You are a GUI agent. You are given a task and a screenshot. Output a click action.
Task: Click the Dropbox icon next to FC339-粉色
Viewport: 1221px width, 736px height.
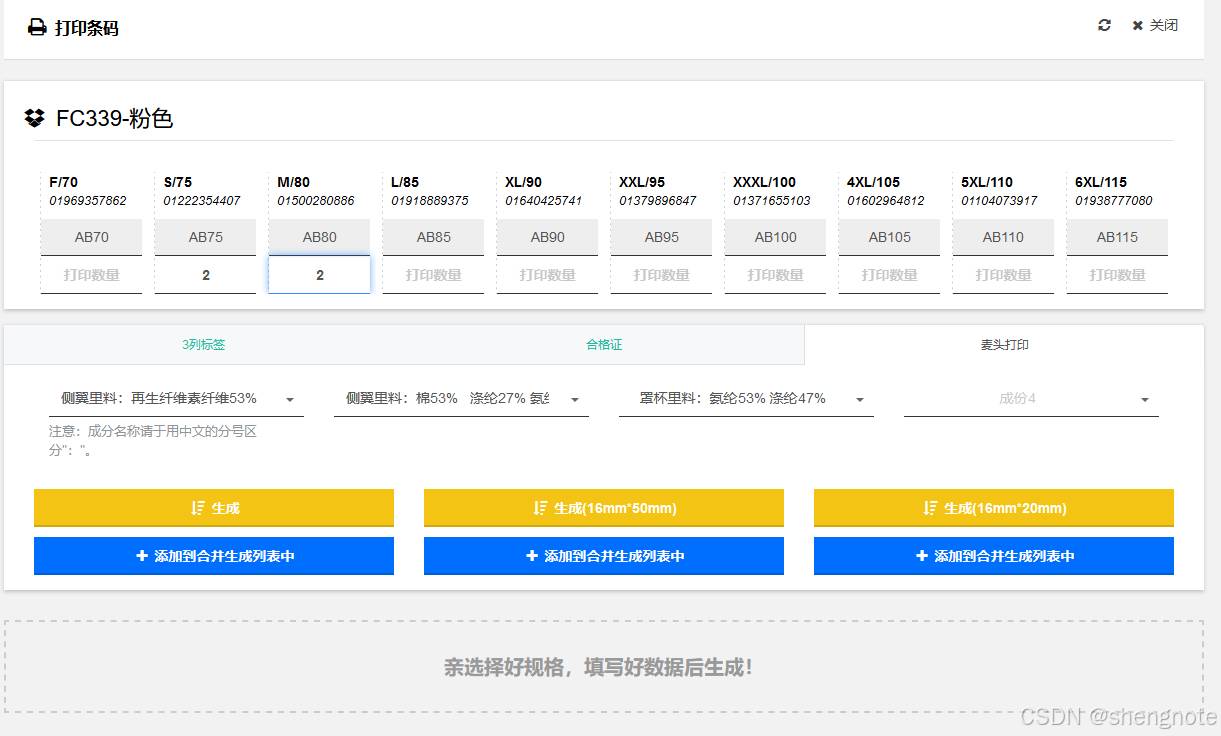(x=35, y=118)
